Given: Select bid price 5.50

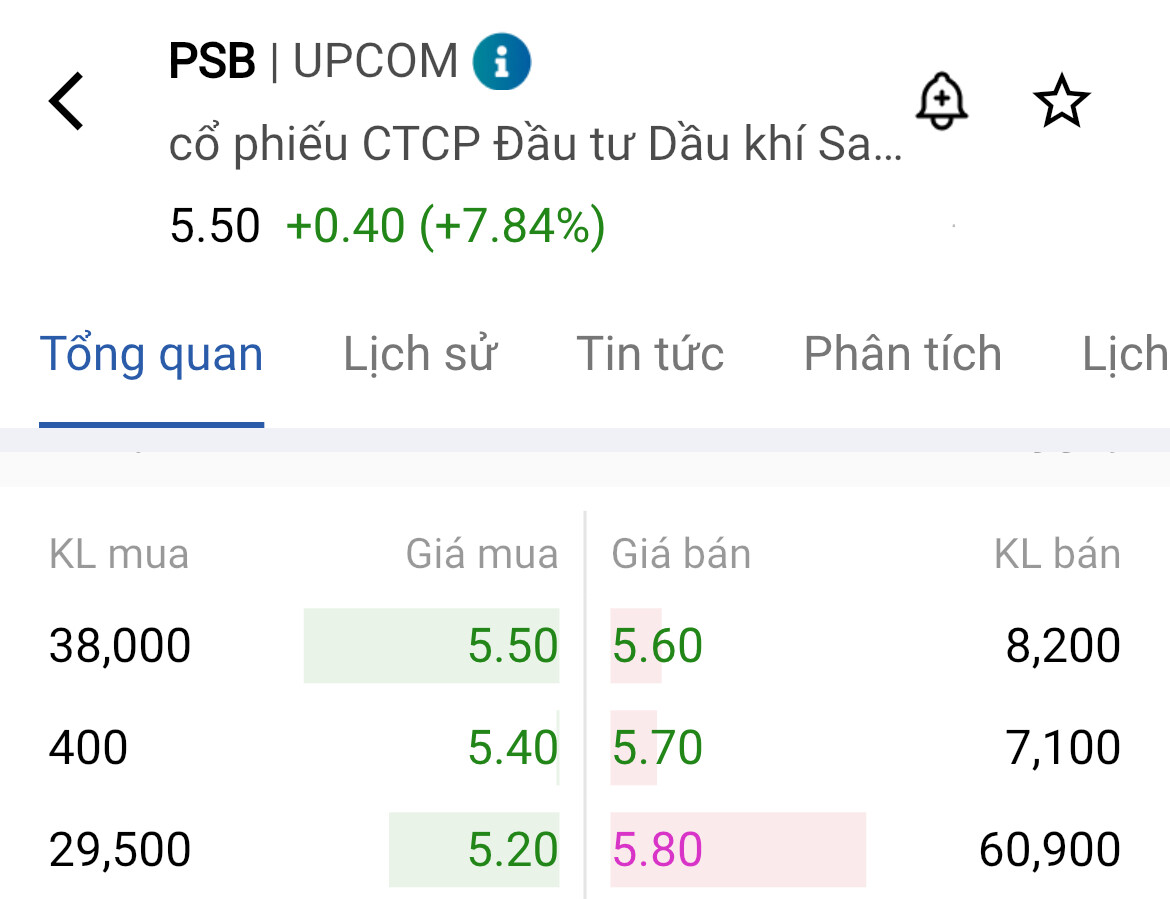Looking at the screenshot, I should pos(513,646).
